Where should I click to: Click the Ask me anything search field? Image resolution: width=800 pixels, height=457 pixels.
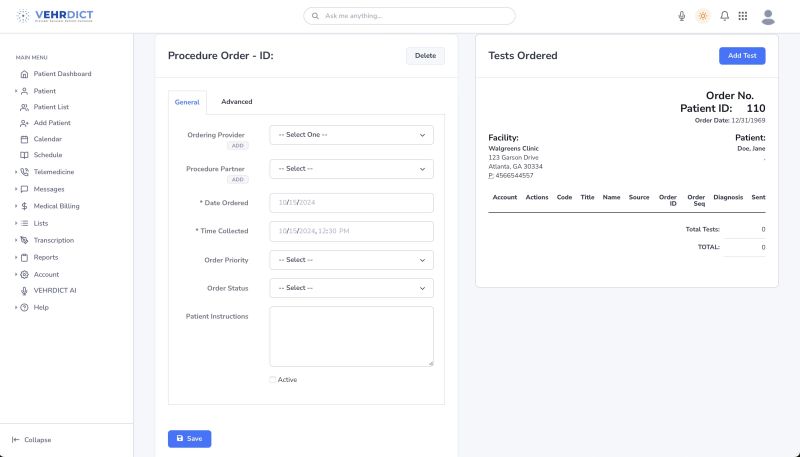pos(409,16)
